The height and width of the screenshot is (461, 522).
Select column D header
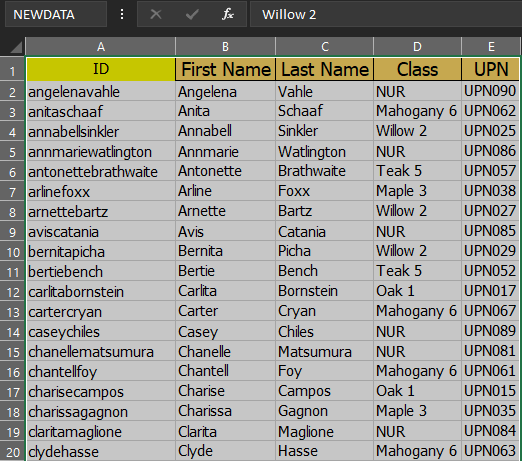[417, 47]
